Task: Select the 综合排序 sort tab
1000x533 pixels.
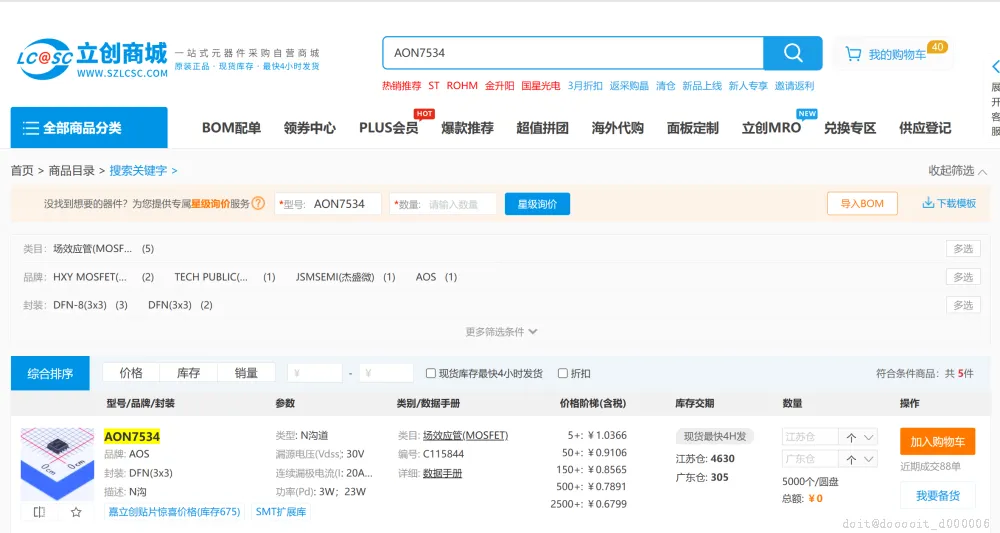Action: 50,374
